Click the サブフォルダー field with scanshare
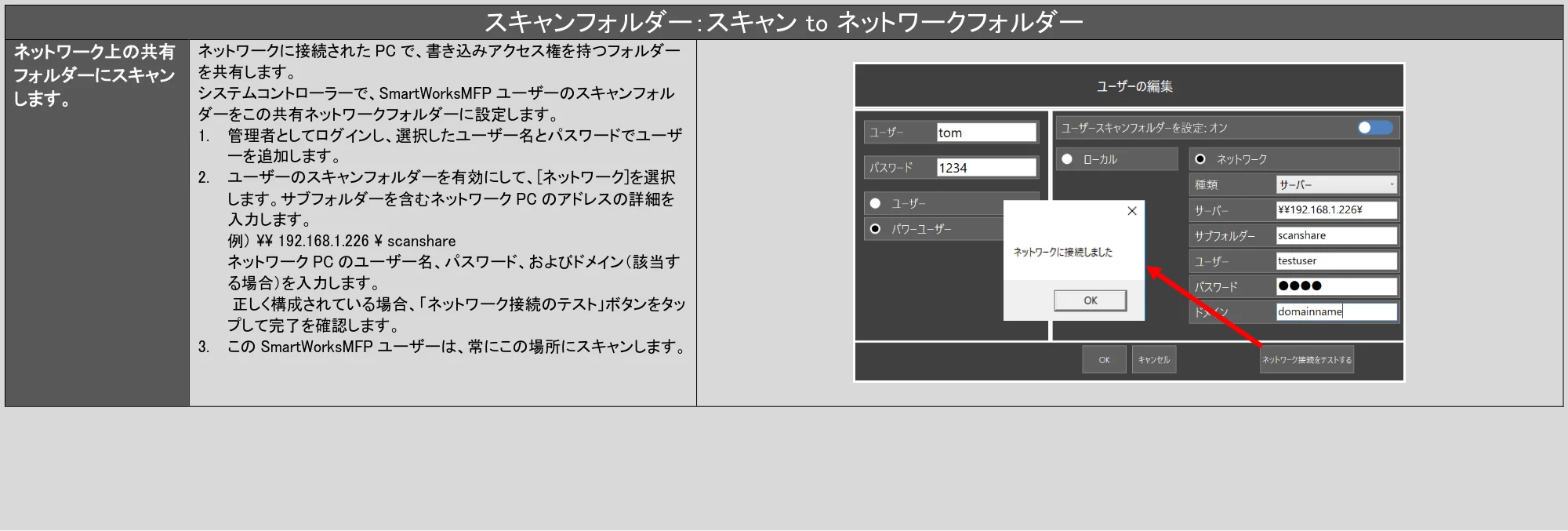Image resolution: width=1568 pixels, height=531 pixels. coord(1337,235)
